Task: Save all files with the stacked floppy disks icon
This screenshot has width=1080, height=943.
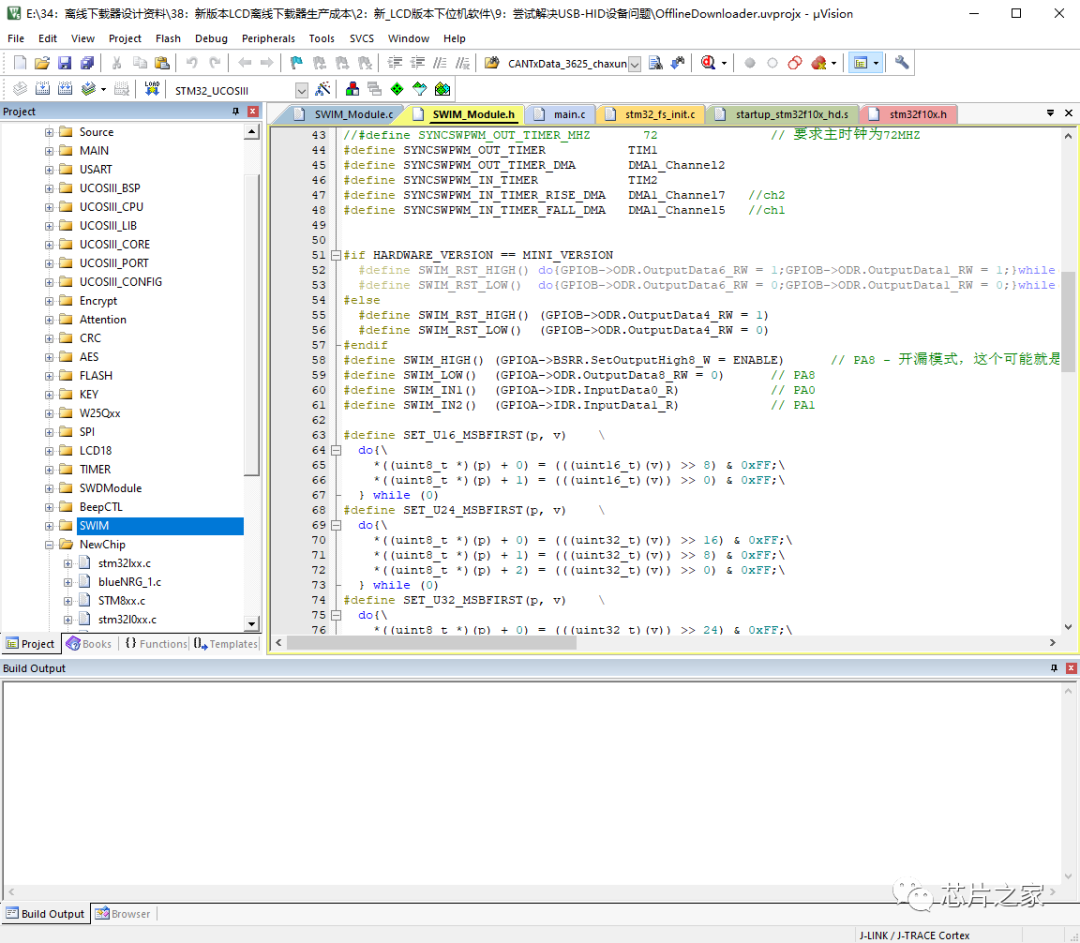Action: (x=87, y=63)
